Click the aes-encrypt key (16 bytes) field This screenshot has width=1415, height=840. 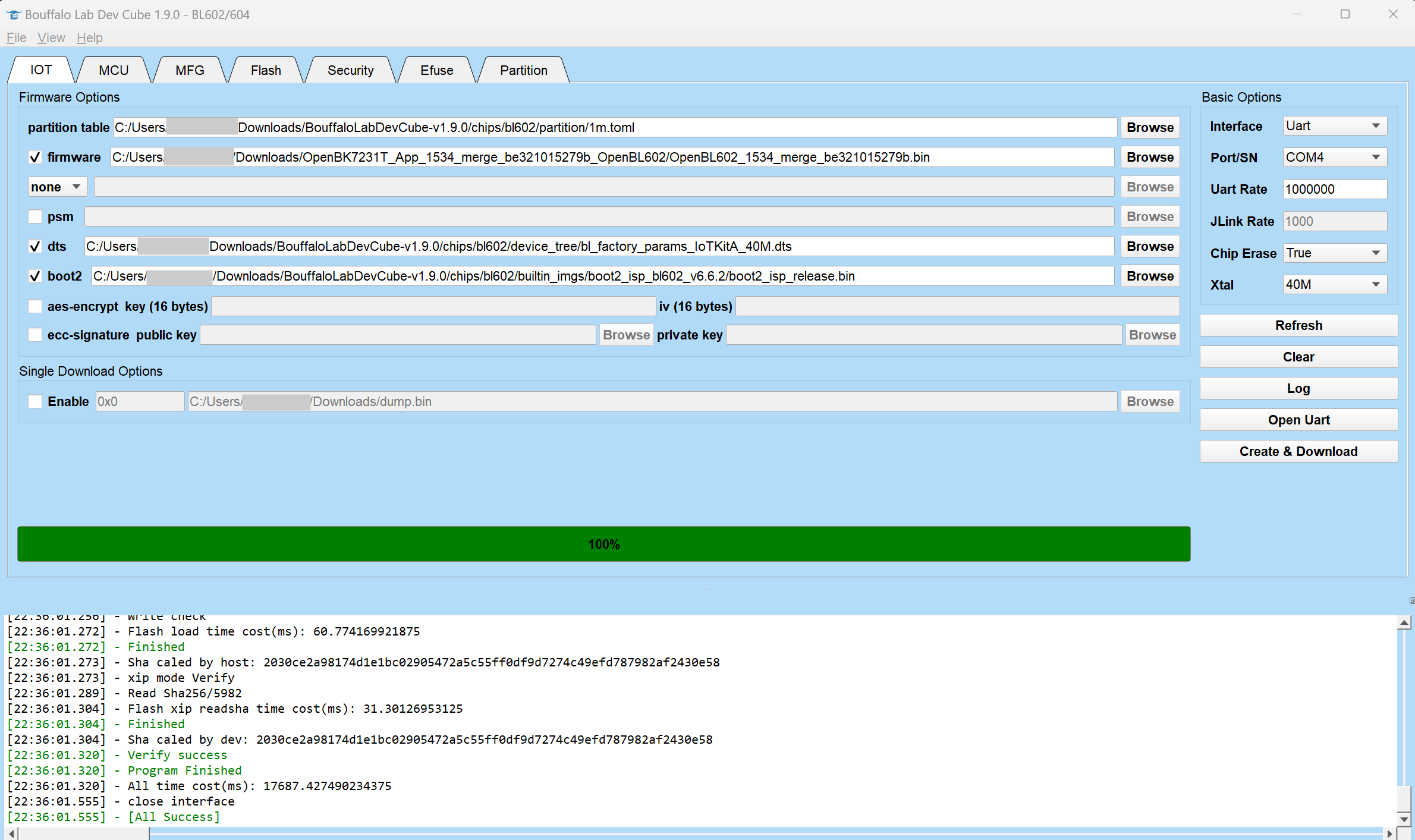pyautogui.click(x=433, y=306)
